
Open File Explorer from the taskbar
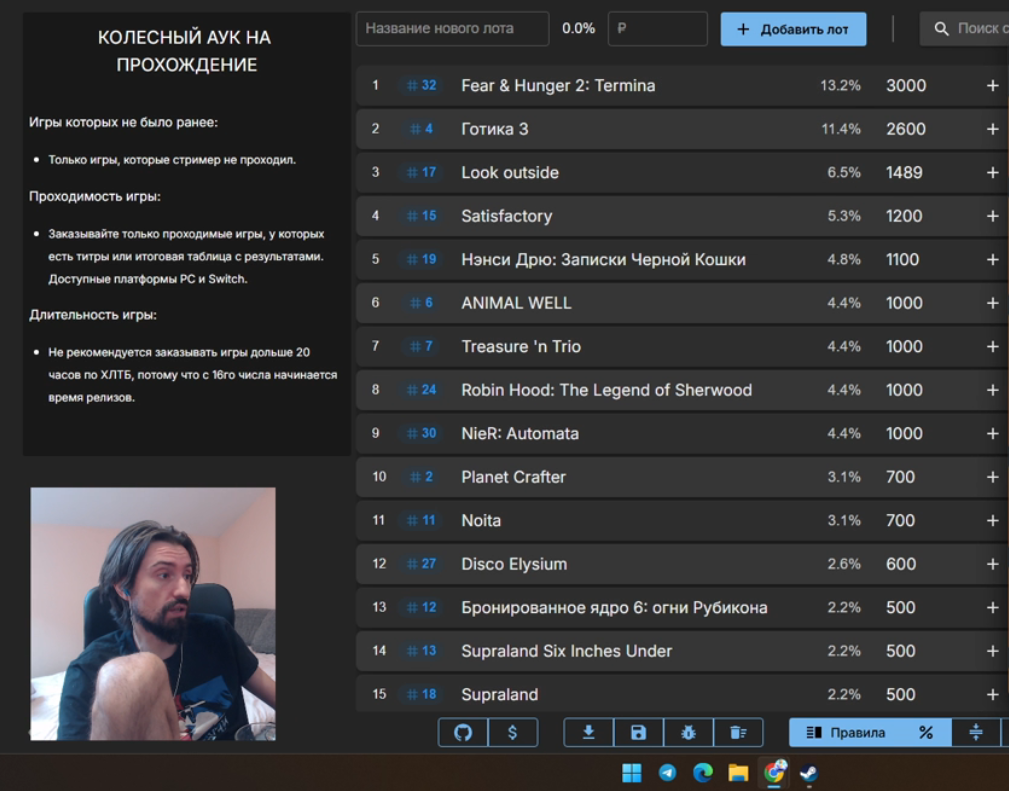tap(738, 772)
